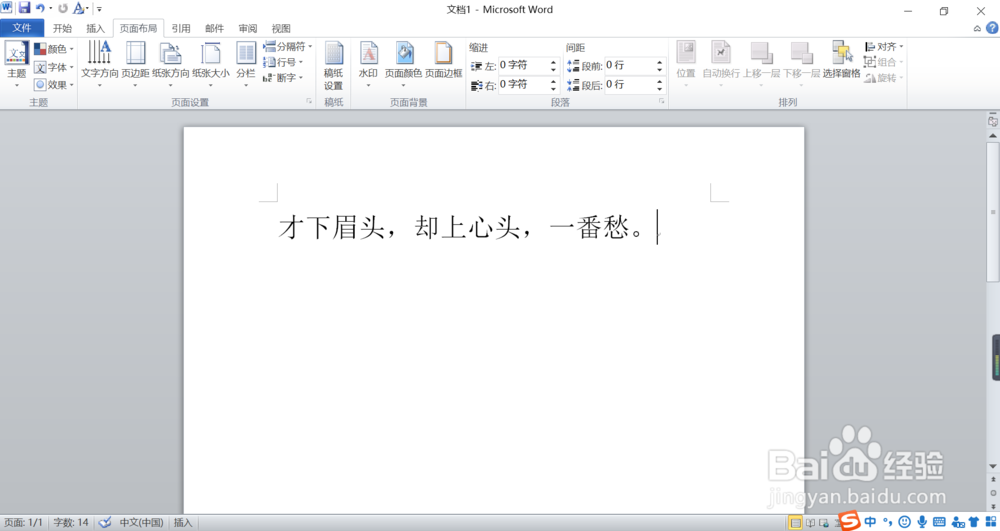This screenshot has width=1000, height=531.
Task: Click the Sogou account login icon
Action: (957, 522)
